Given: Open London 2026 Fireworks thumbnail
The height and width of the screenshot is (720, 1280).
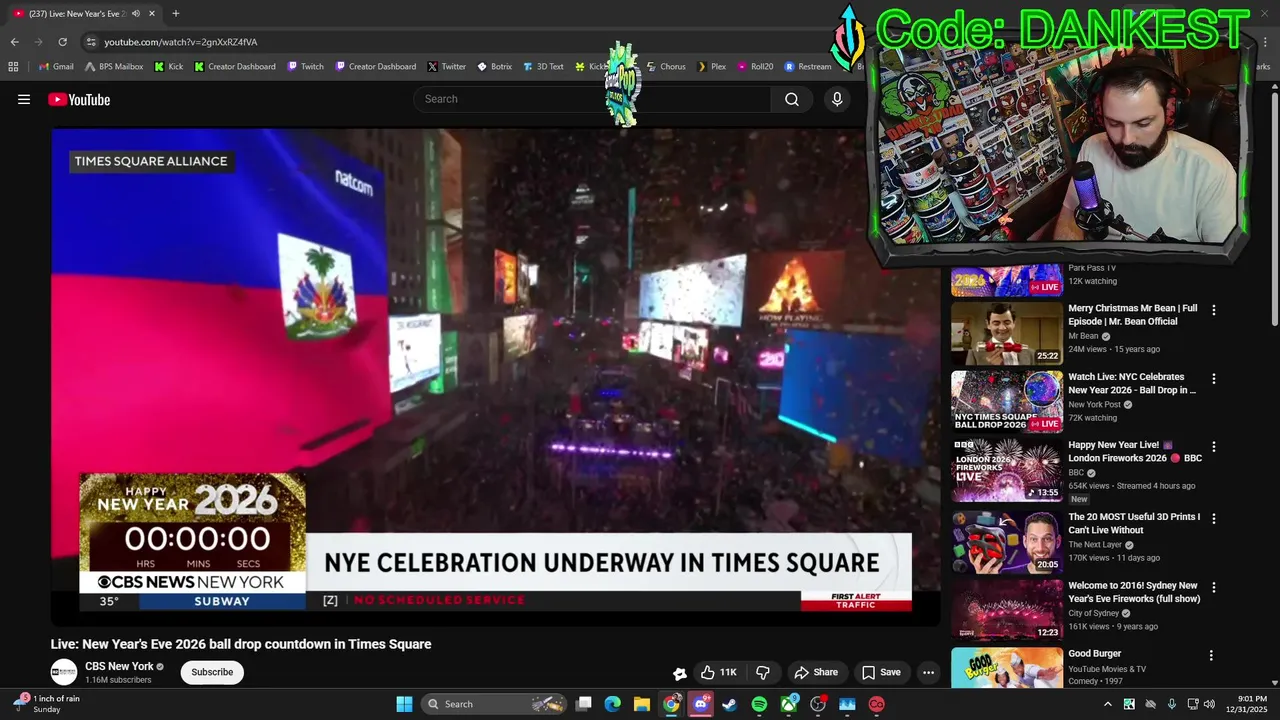Looking at the screenshot, I should [x=1007, y=470].
